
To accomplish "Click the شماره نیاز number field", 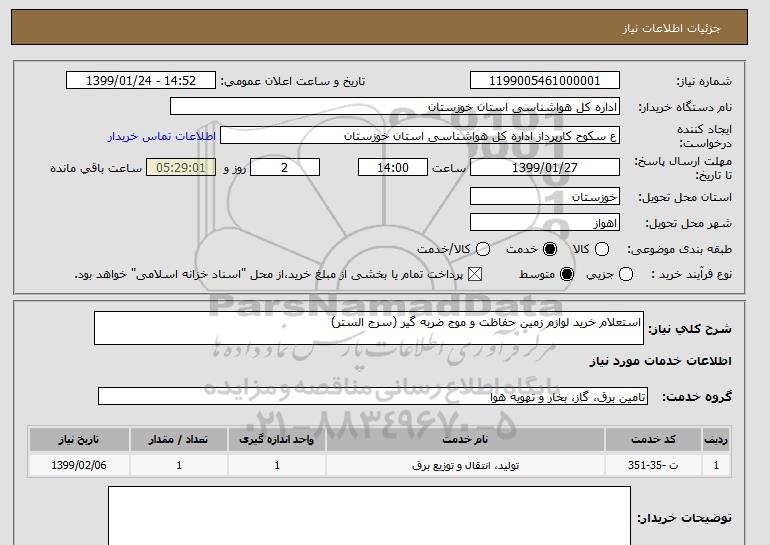I will (x=545, y=81).
